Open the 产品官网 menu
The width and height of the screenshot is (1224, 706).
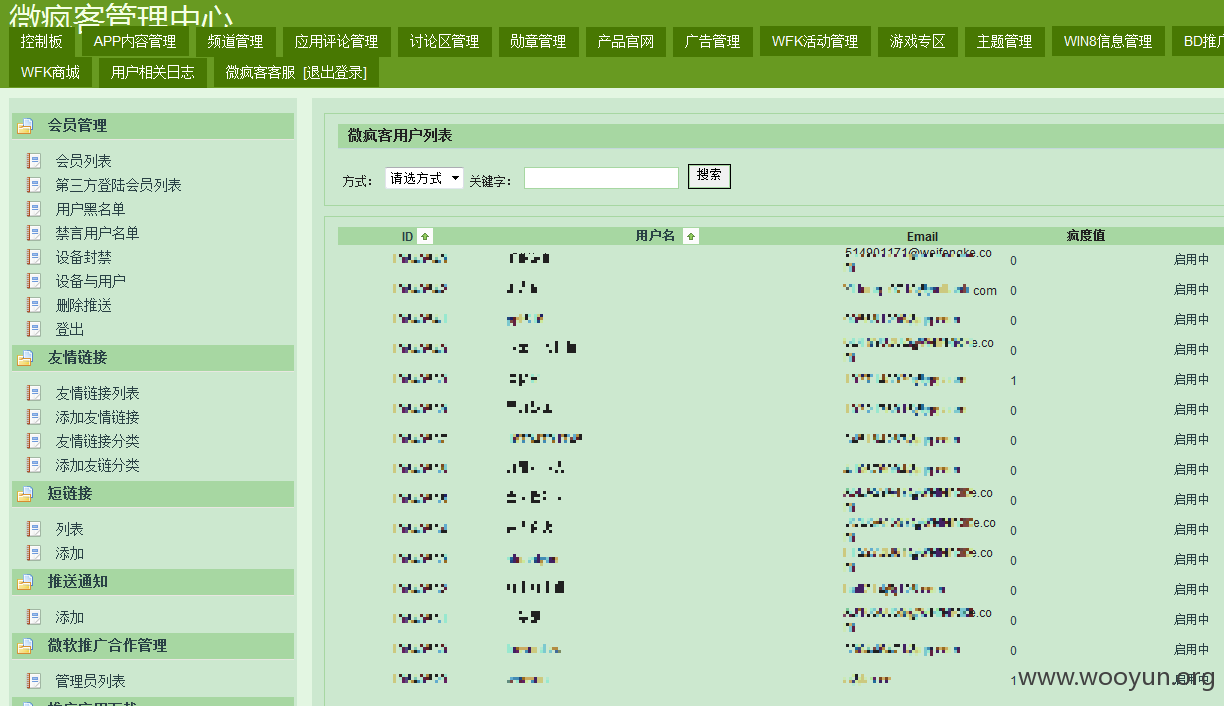[626, 41]
